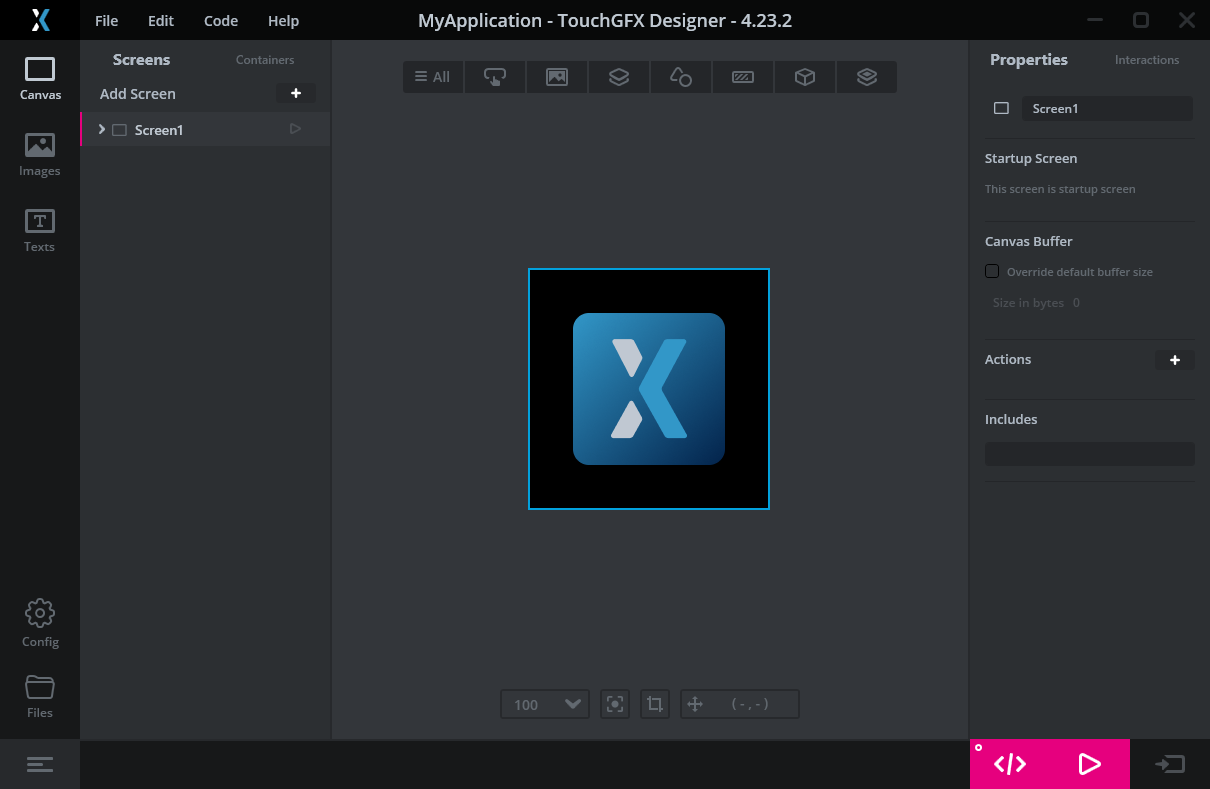
Task: Select the Images widget category icon
Action: [x=557, y=77]
